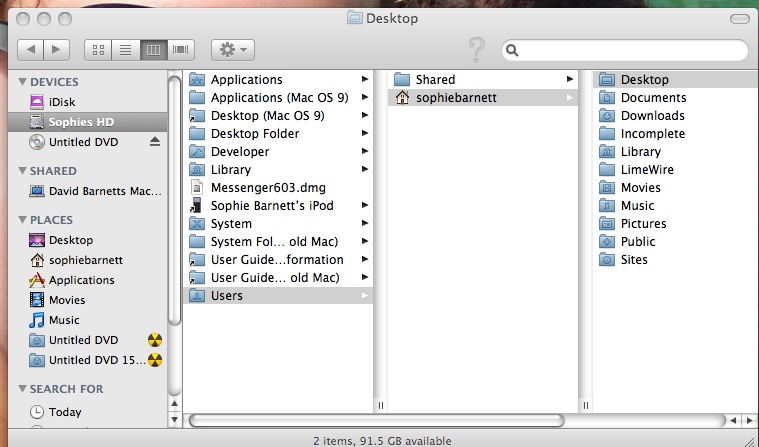Image resolution: width=759 pixels, height=447 pixels.
Task: Switch to Cover Flow view
Action: pyautogui.click(x=181, y=49)
